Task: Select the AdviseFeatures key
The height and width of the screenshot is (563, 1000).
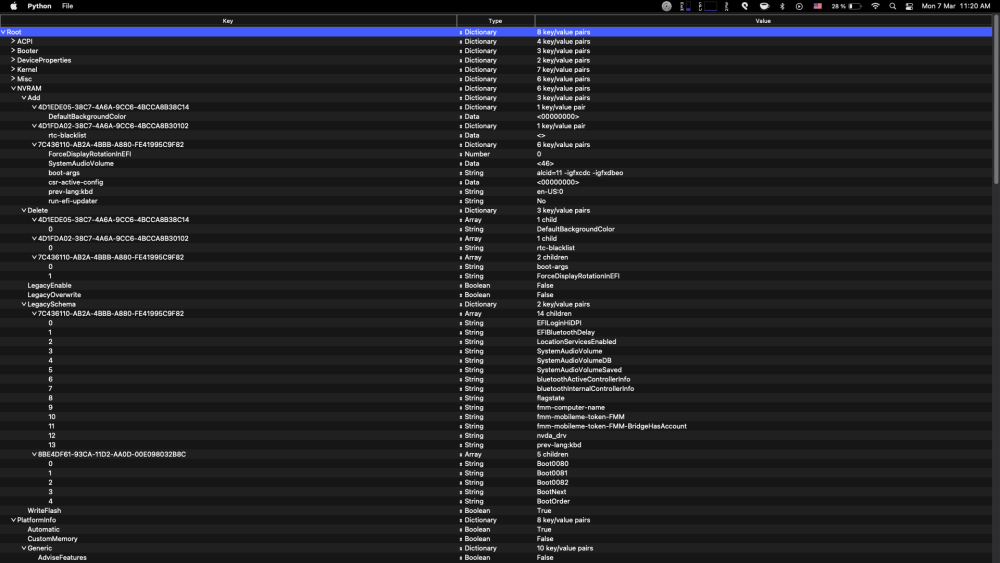Action: 62,557
